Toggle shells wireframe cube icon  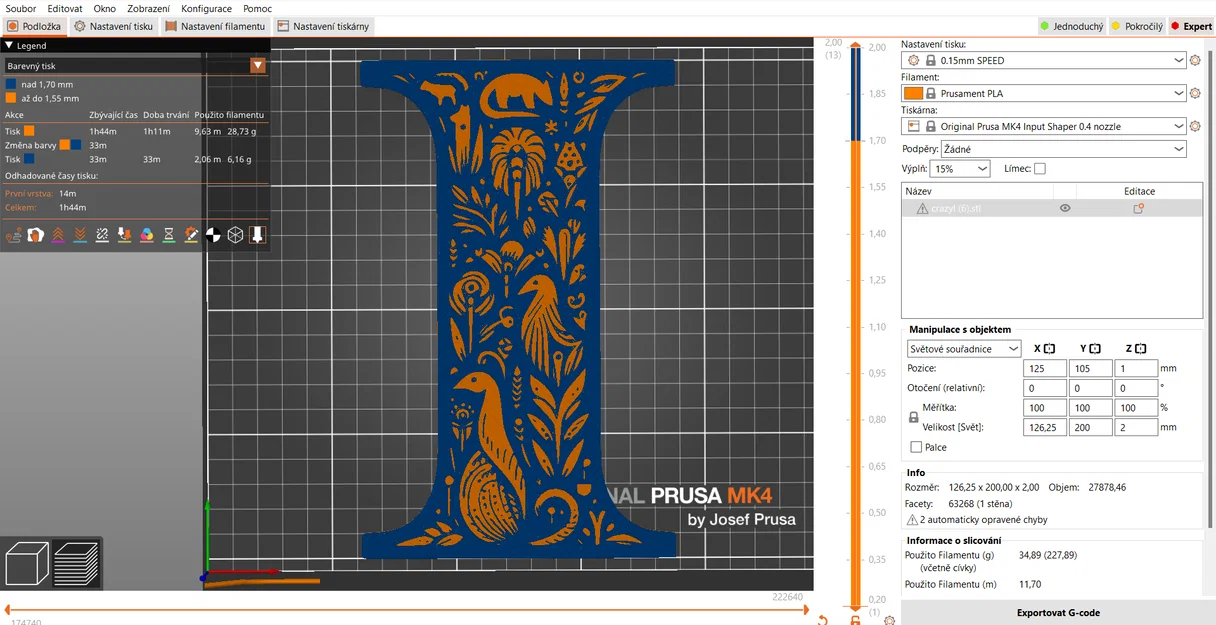(235, 235)
